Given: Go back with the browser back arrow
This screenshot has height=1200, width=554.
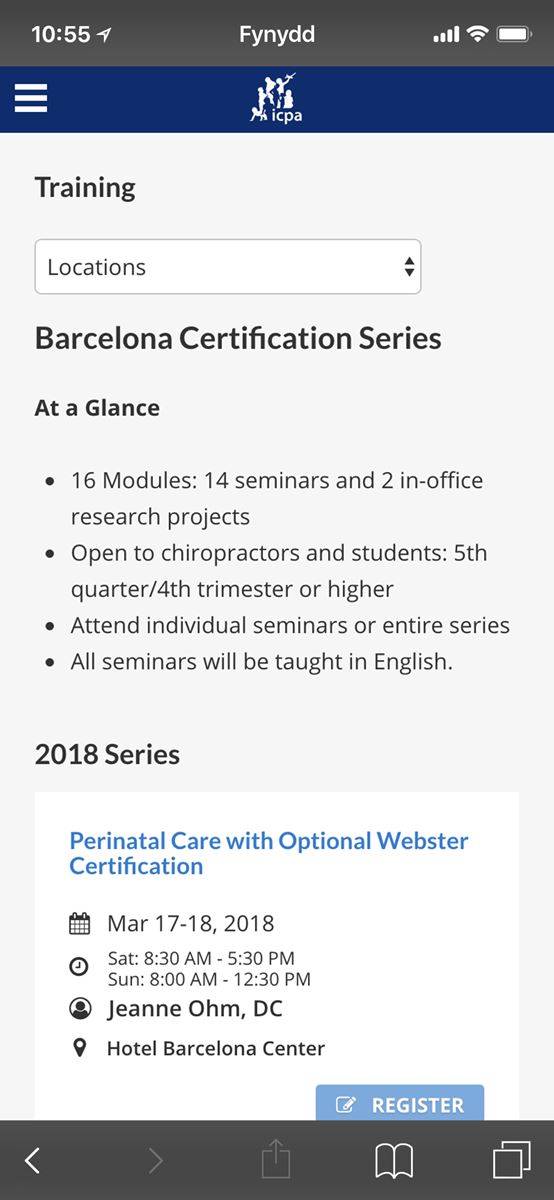Looking at the screenshot, I should [x=33, y=1160].
